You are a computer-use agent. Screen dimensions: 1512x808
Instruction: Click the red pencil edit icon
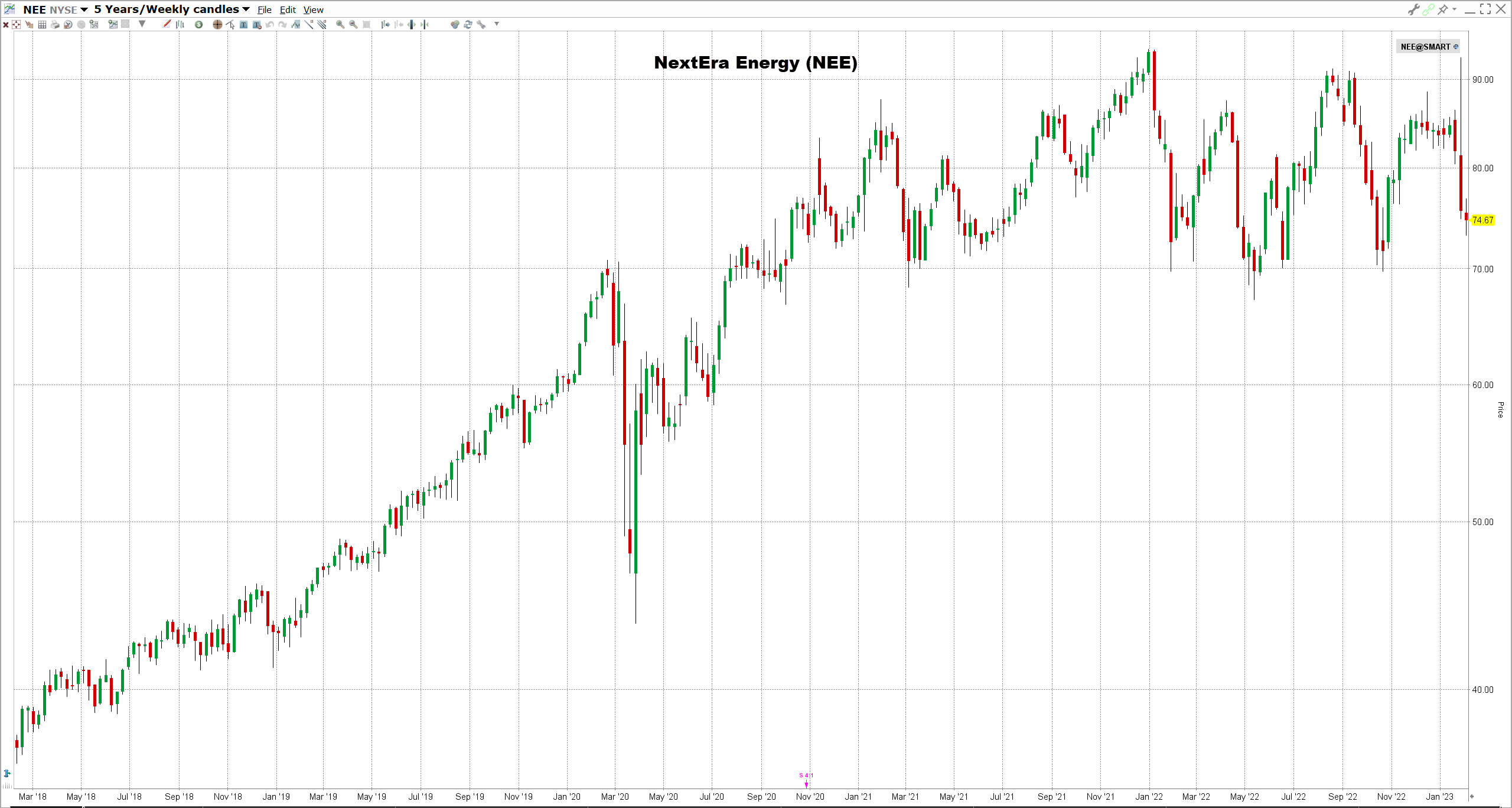[167, 24]
